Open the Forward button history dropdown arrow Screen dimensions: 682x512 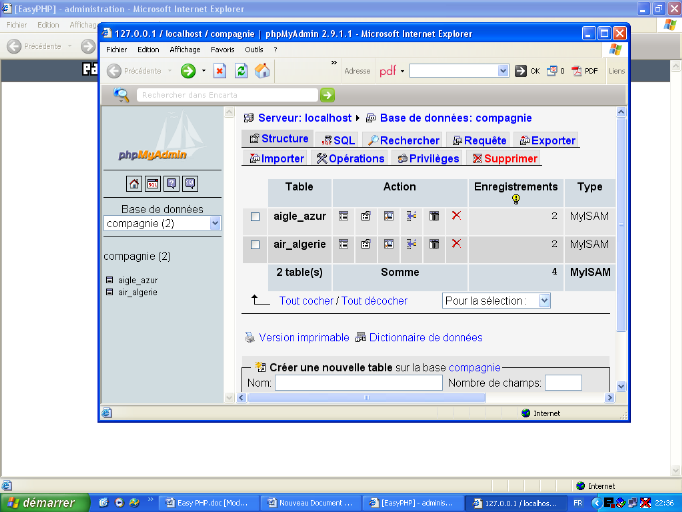pos(204,70)
